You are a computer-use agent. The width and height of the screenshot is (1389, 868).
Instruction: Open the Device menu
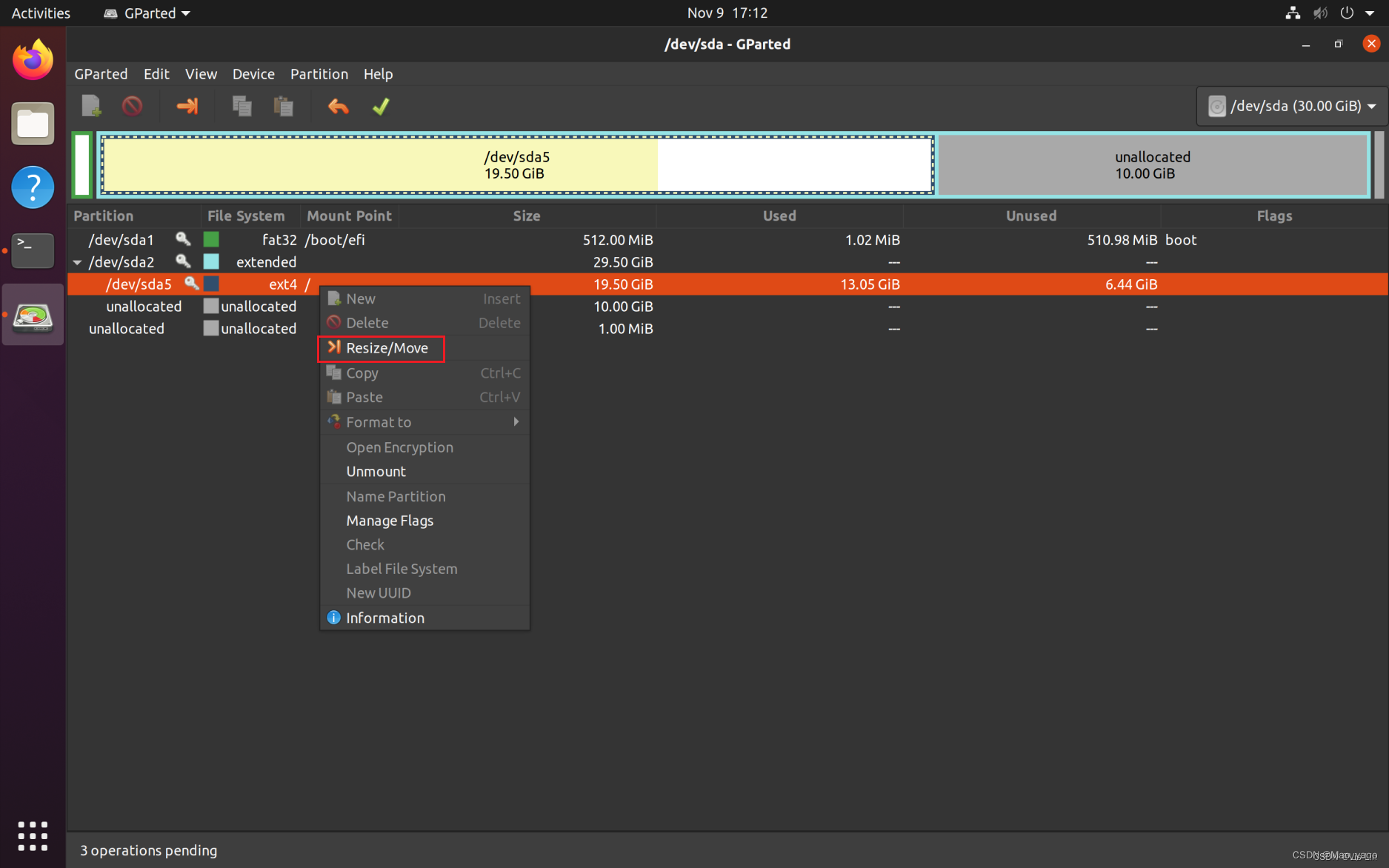click(x=253, y=74)
